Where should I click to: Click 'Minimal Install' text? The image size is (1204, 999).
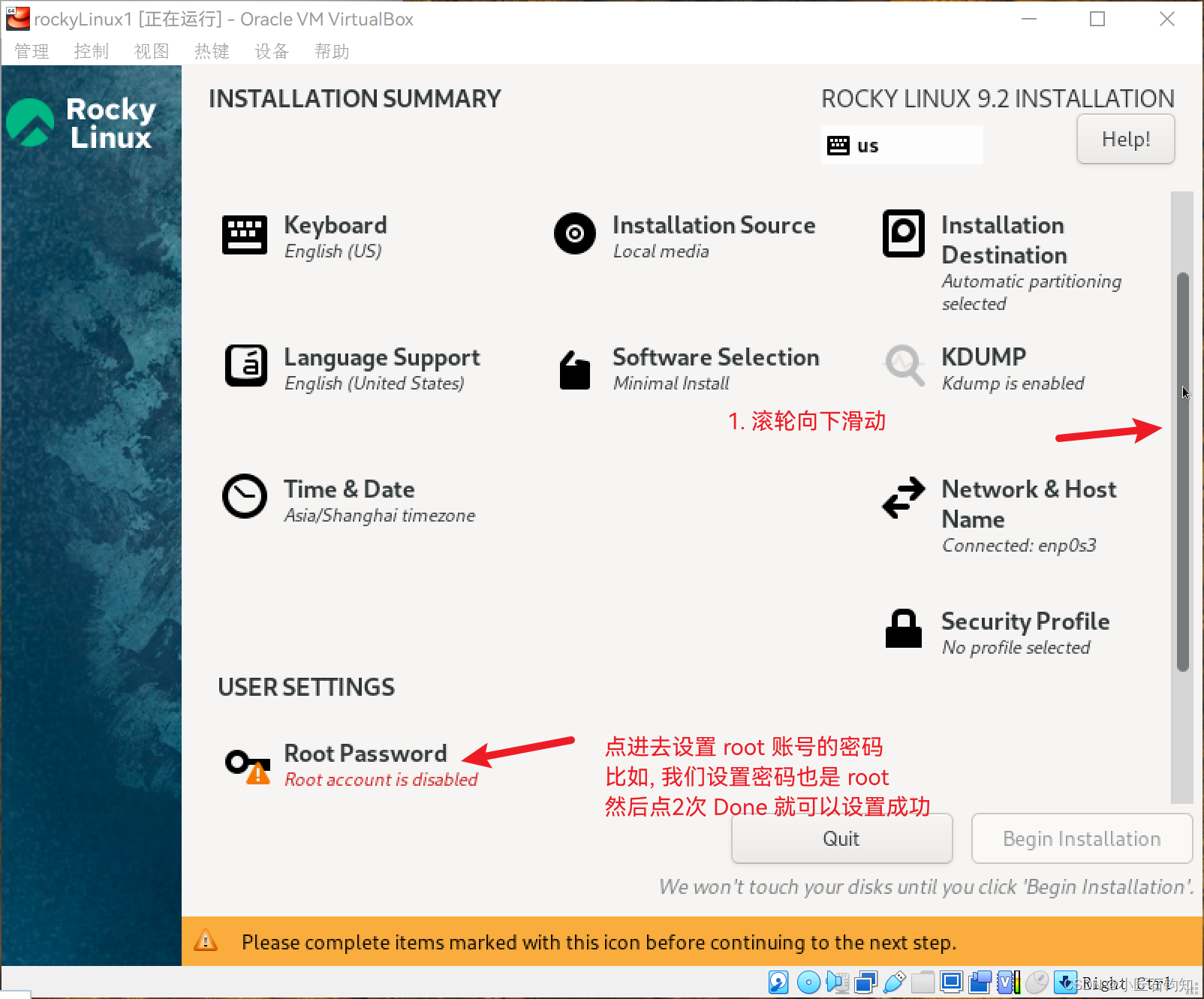pyautogui.click(x=671, y=384)
